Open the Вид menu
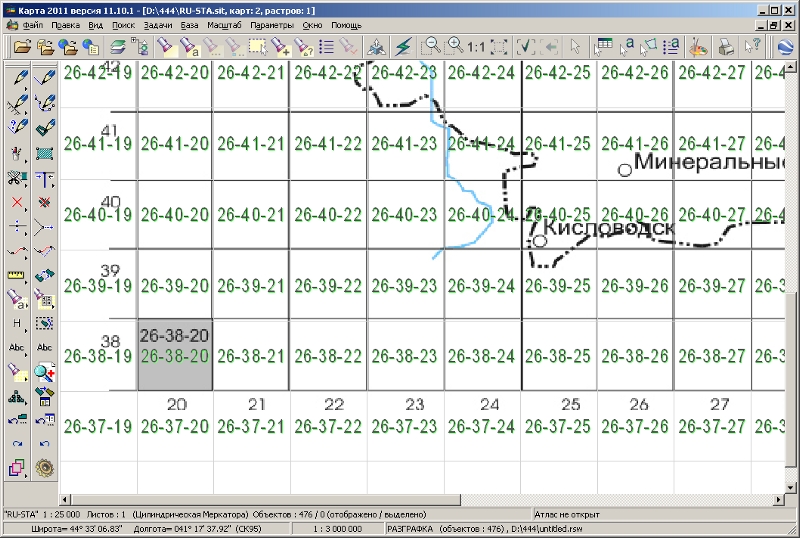The height and width of the screenshot is (538, 800). pos(95,25)
